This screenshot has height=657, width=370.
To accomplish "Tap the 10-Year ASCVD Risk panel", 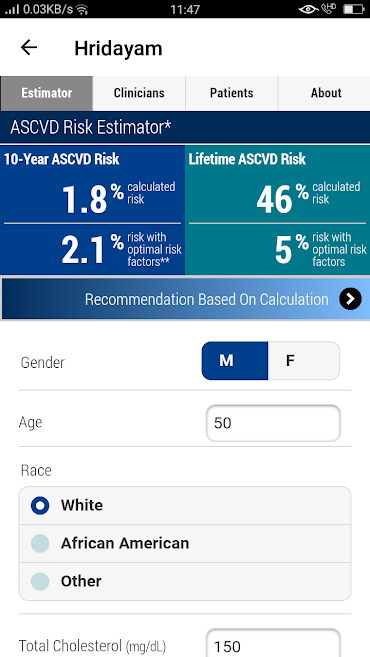I will (92, 210).
